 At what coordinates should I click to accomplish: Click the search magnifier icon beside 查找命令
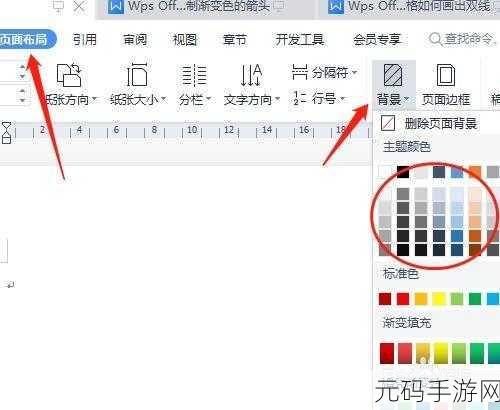(435, 40)
